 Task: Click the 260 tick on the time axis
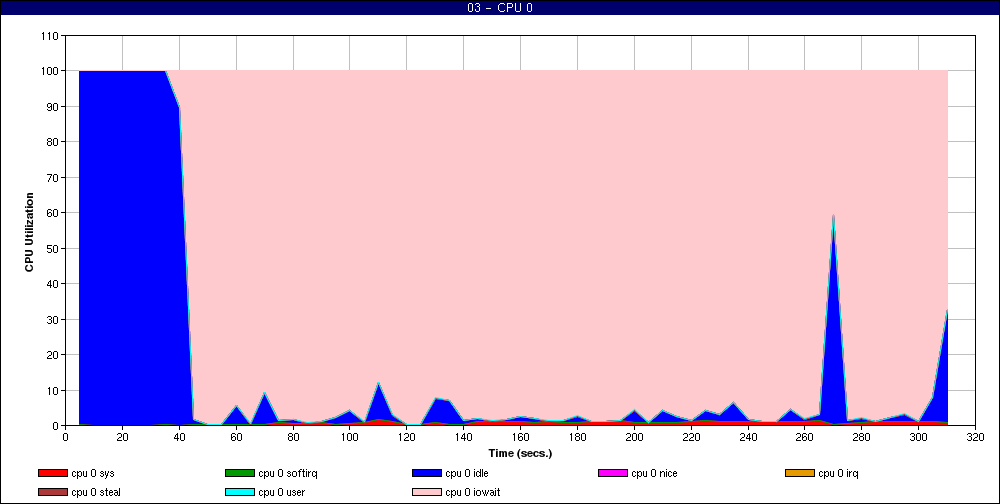coord(805,437)
